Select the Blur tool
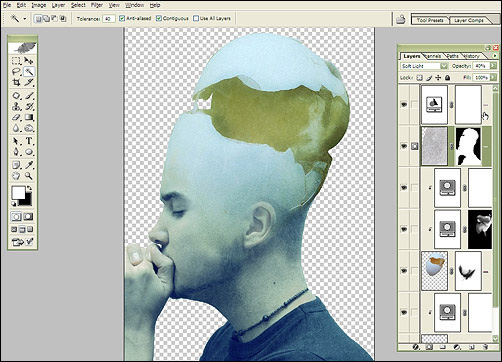Viewport: 502px width, 362px height. (16, 128)
